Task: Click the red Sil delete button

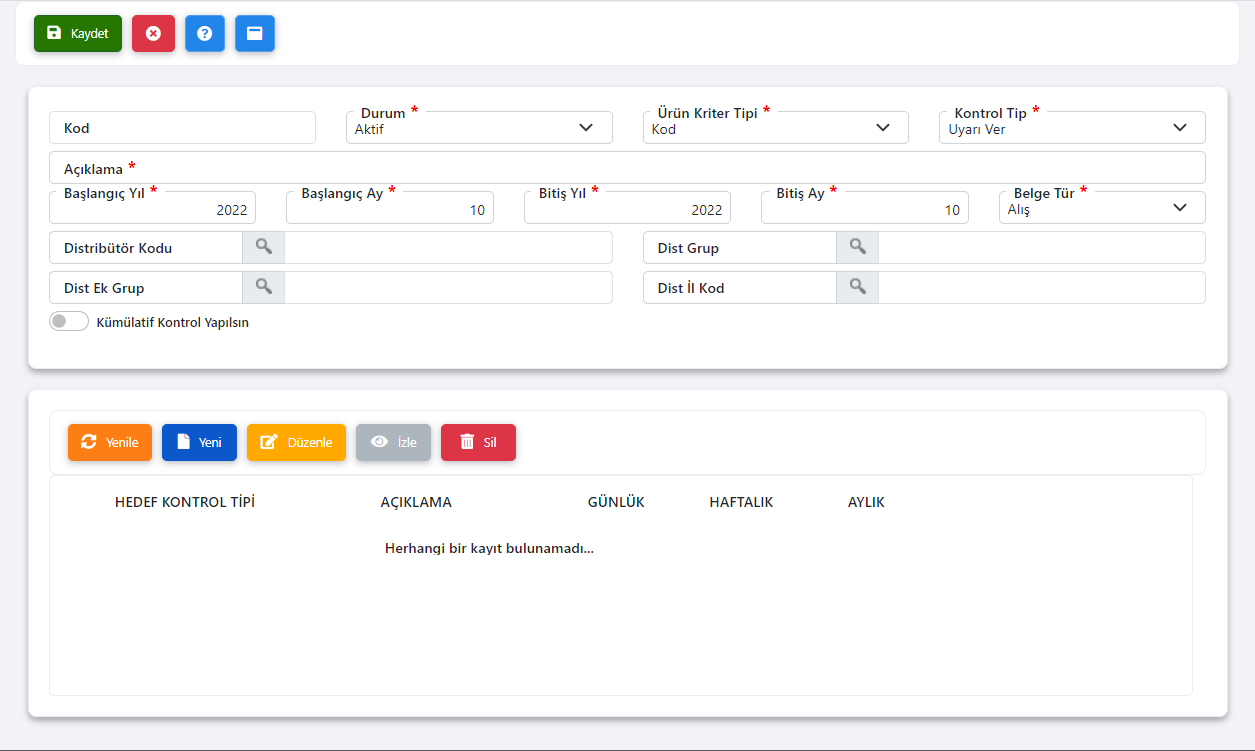Action: point(478,442)
